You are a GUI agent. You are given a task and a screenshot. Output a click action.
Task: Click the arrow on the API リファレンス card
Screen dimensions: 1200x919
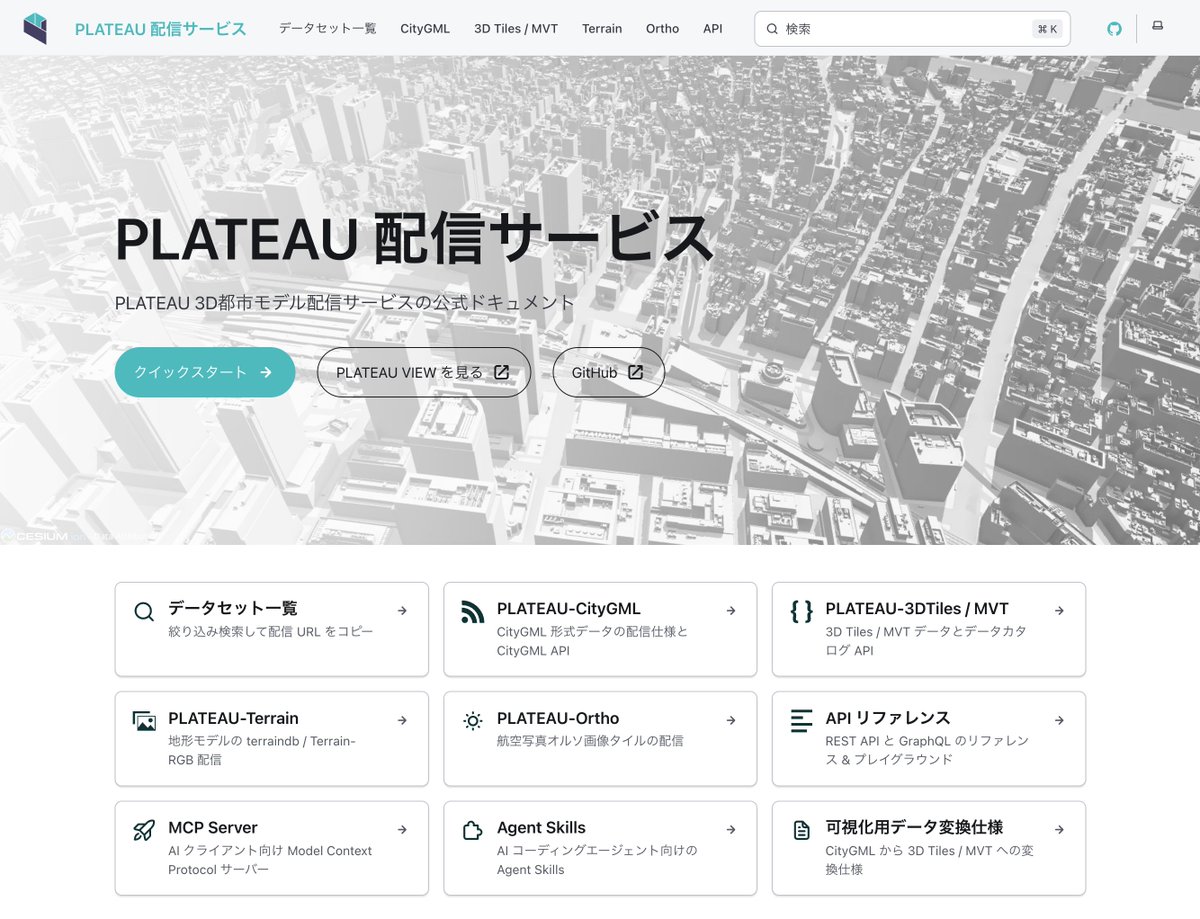[1059, 720]
